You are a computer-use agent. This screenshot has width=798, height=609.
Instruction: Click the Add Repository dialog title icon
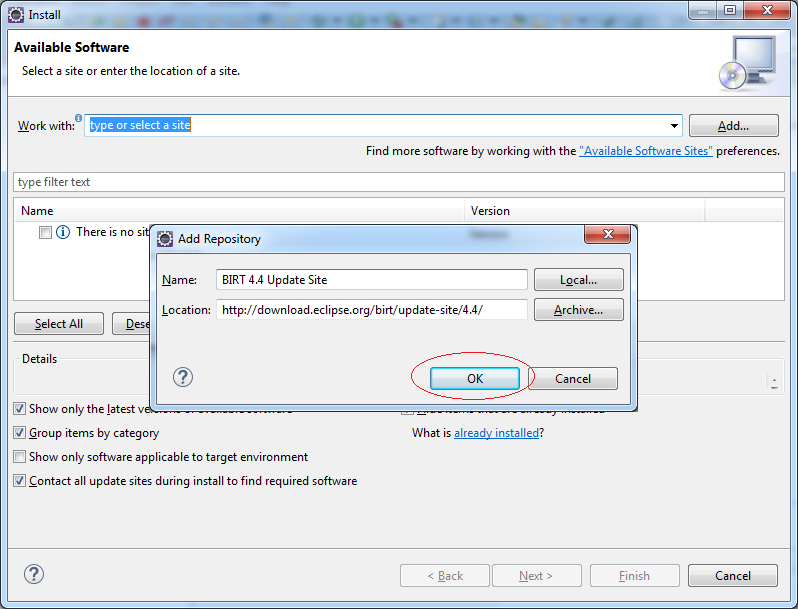pos(165,239)
